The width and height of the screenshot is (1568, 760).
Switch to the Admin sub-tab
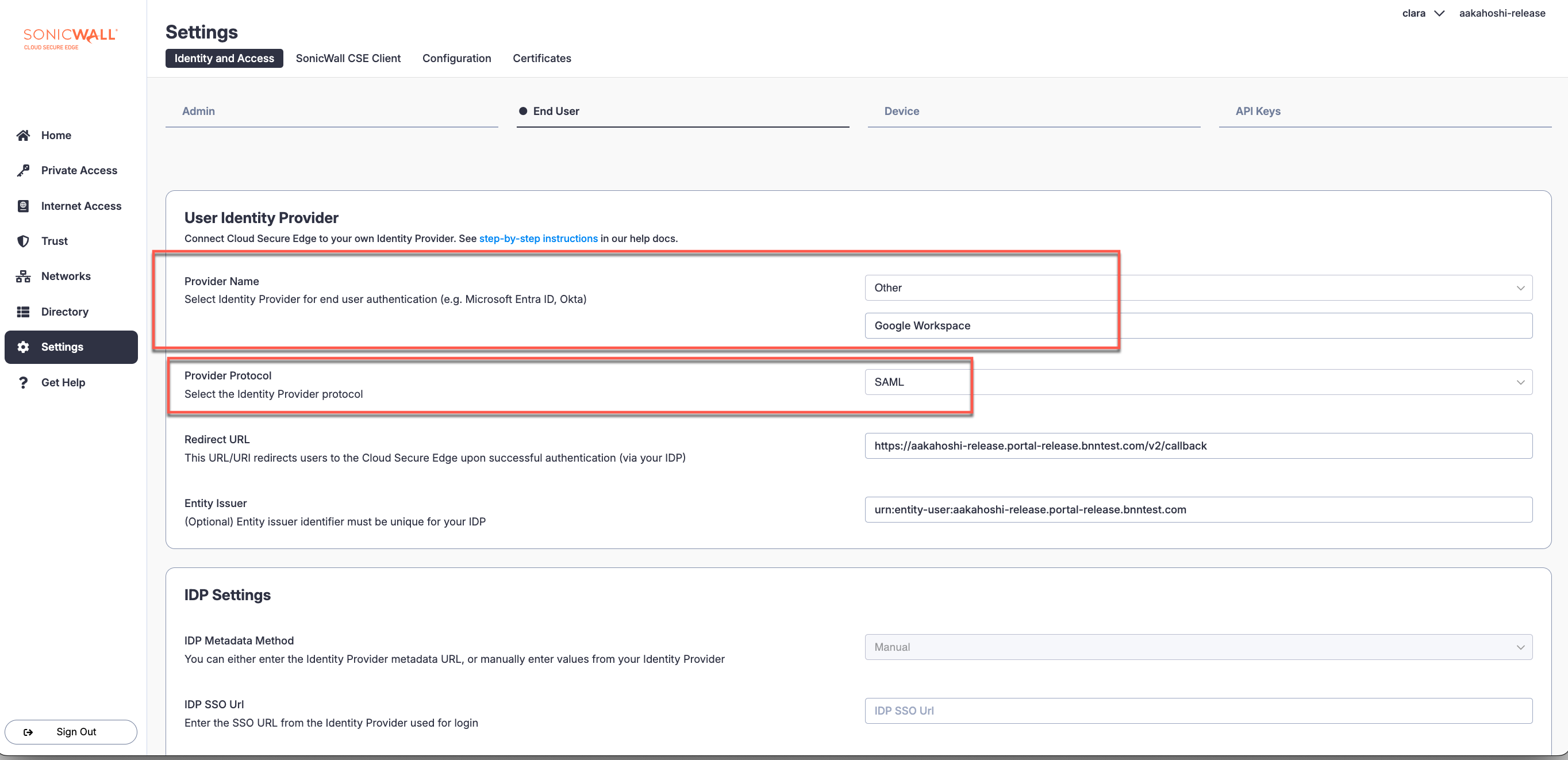coord(332,112)
